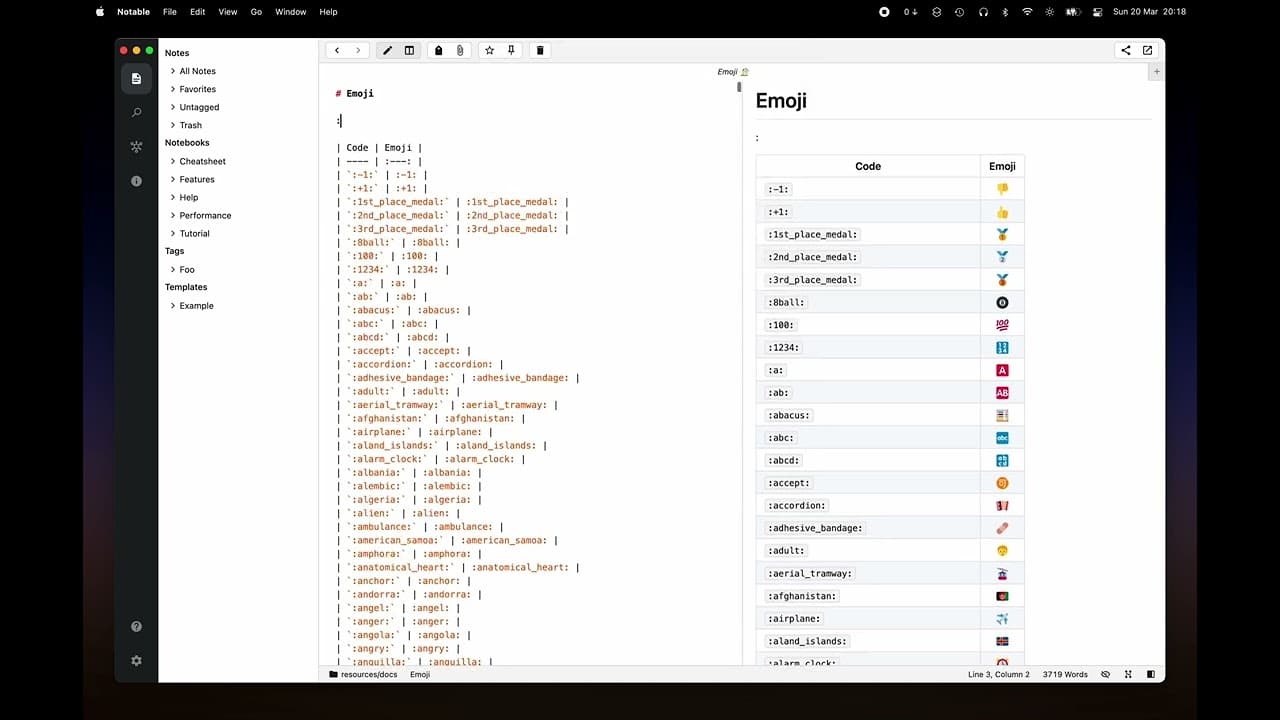Expand the Performance notebook chevron
Image resolution: width=1280 pixels, height=720 pixels.
click(173, 215)
